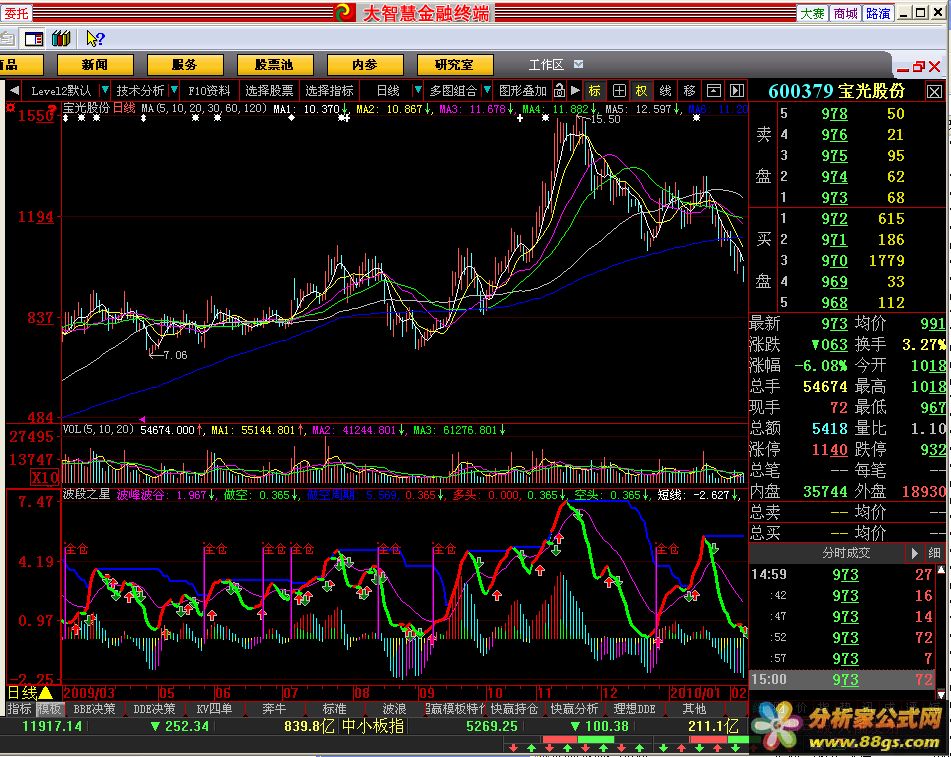Select the 快赢持仓 template tab
951x757 pixels.
point(514,708)
